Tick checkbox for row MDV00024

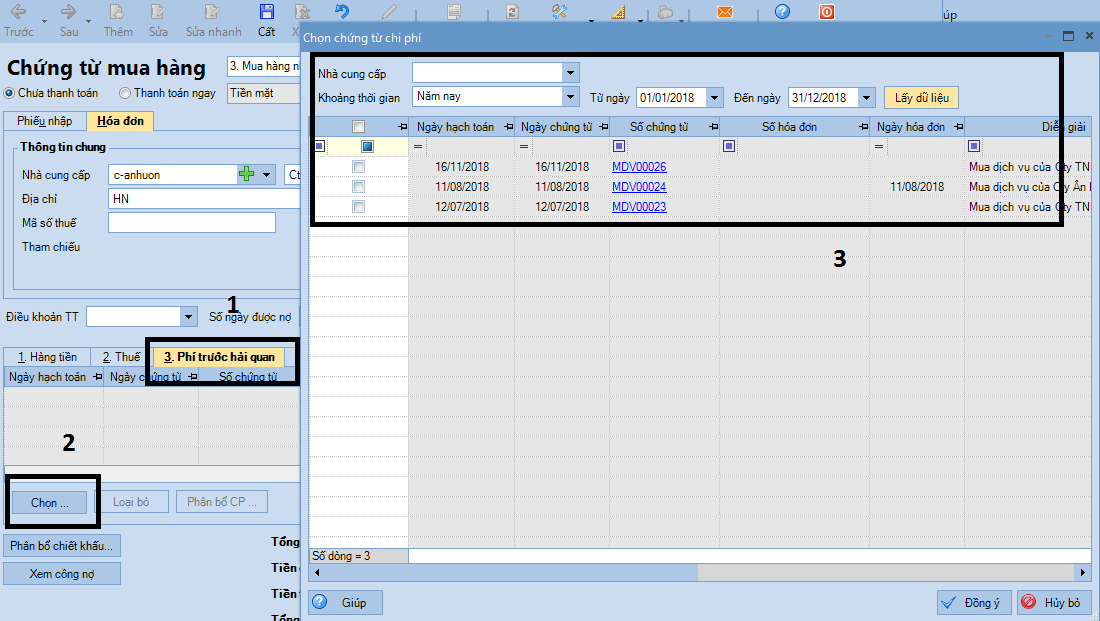(358, 187)
